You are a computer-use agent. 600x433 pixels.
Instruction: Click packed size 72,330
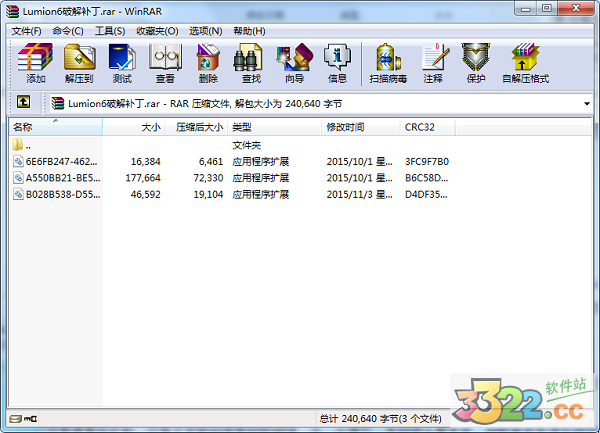(208, 178)
